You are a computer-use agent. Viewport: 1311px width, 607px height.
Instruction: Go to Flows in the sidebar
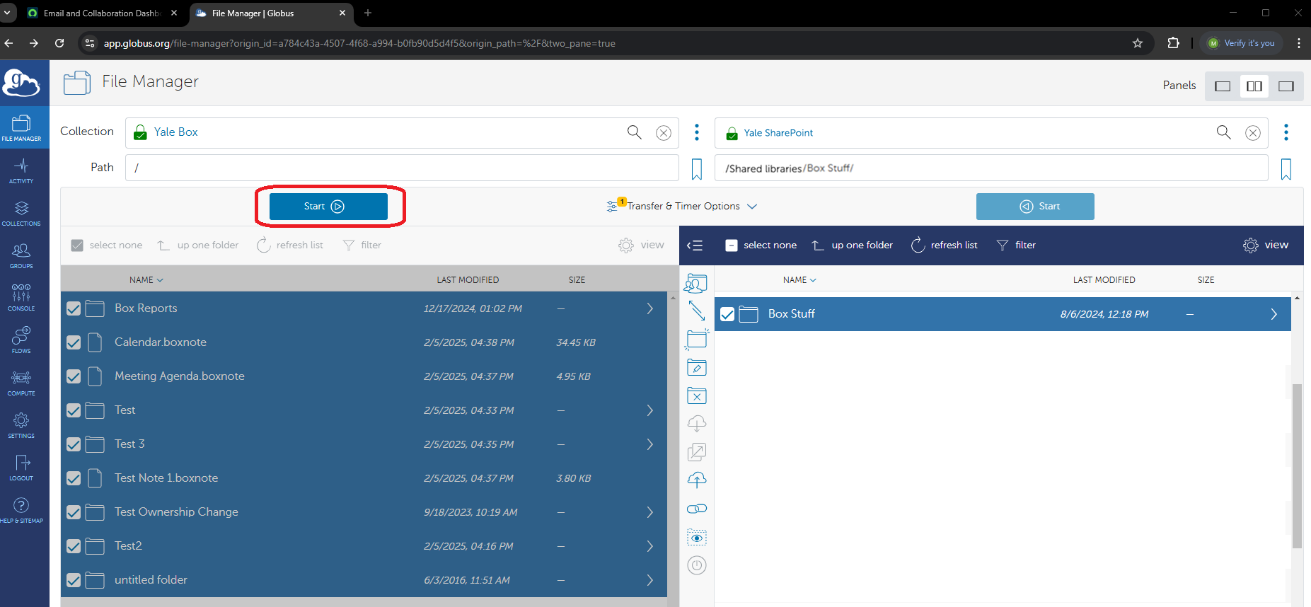pyautogui.click(x=20, y=340)
